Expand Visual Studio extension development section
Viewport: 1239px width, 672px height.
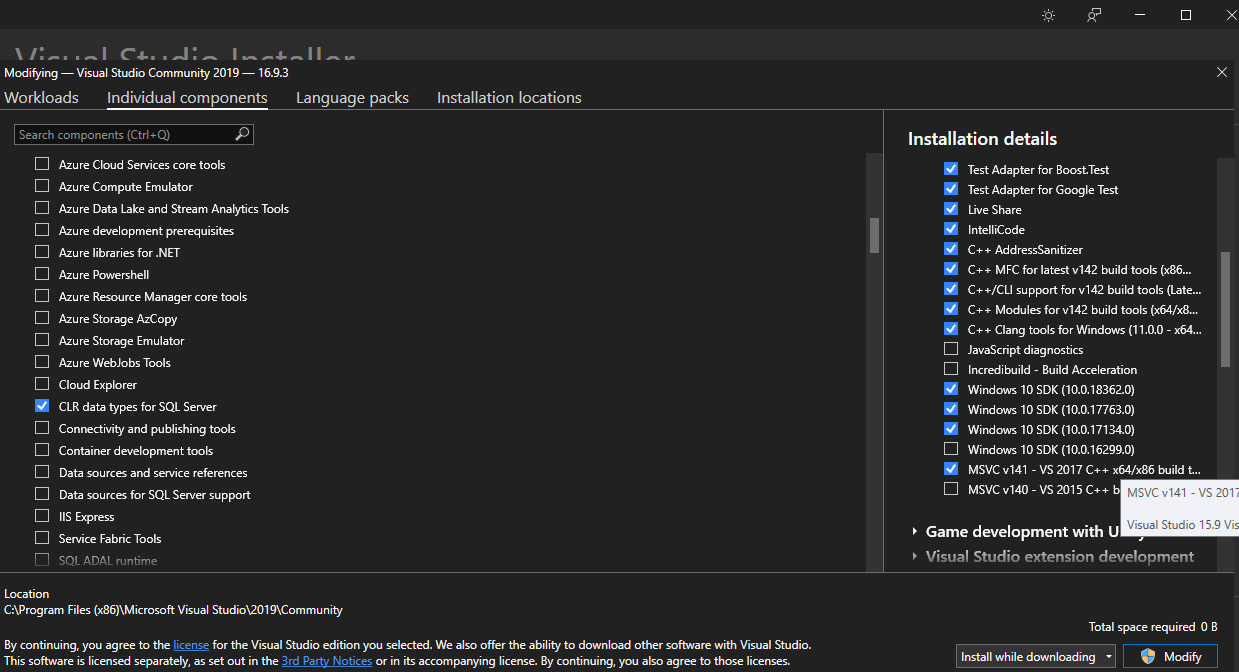[x=916, y=556]
